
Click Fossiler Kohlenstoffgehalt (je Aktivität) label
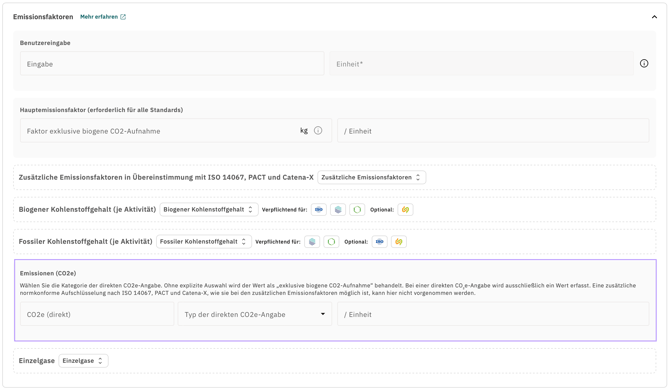(x=85, y=242)
